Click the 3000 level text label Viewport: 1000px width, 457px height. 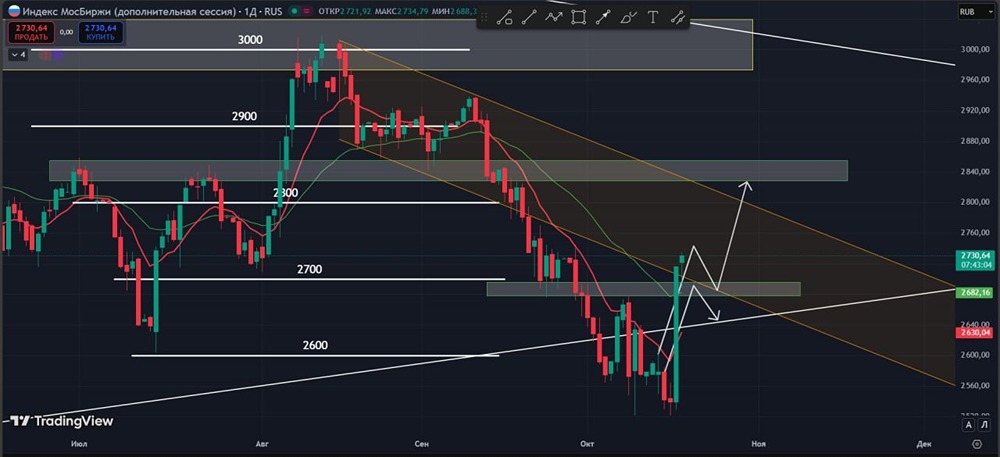tap(250, 40)
